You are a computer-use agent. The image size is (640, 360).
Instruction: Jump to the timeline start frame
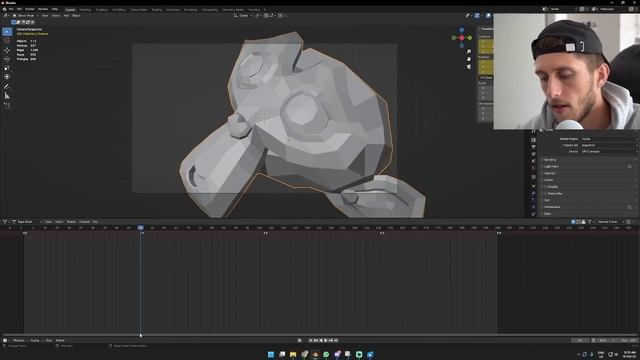coord(311,340)
